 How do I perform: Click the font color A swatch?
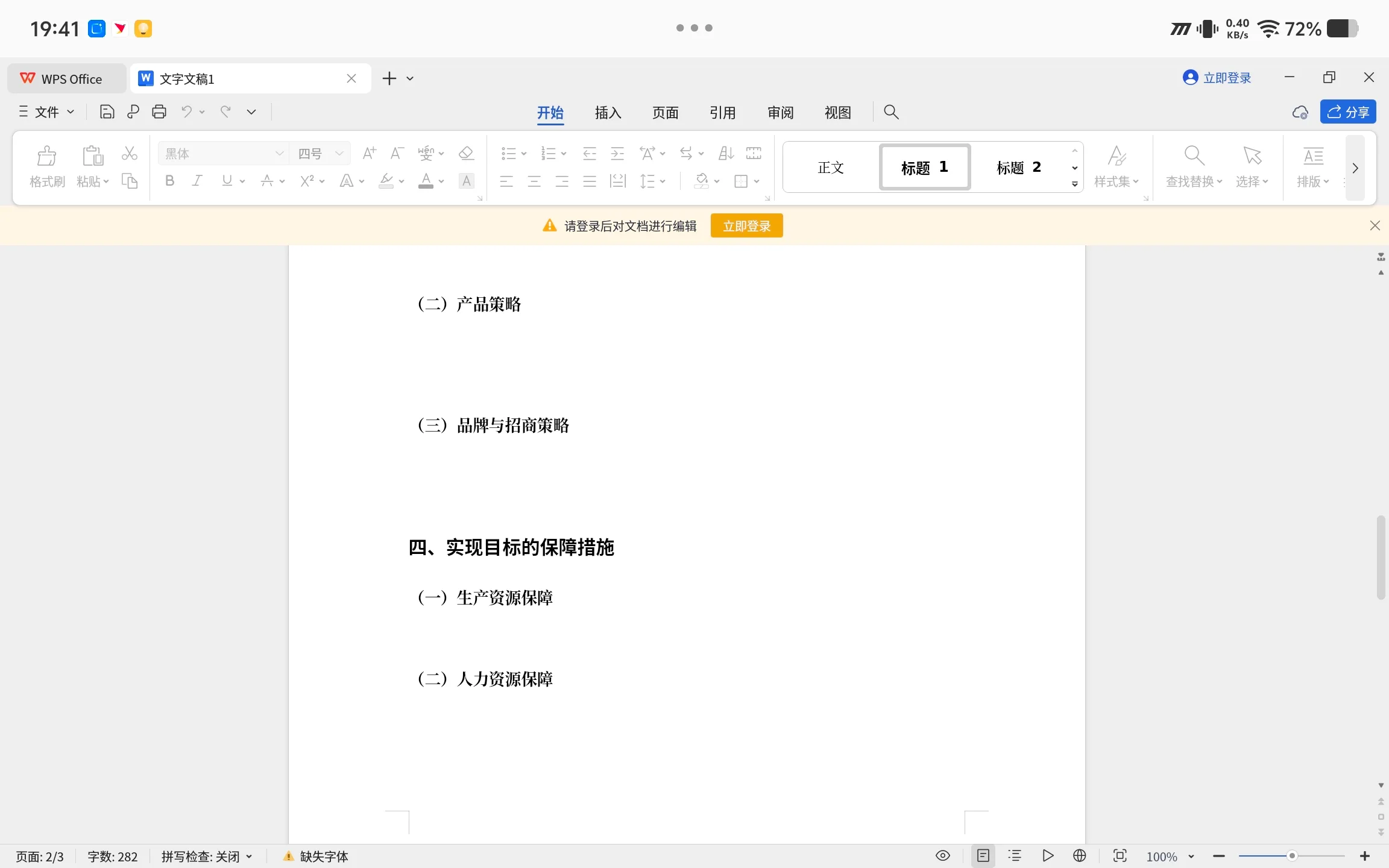[x=426, y=181]
